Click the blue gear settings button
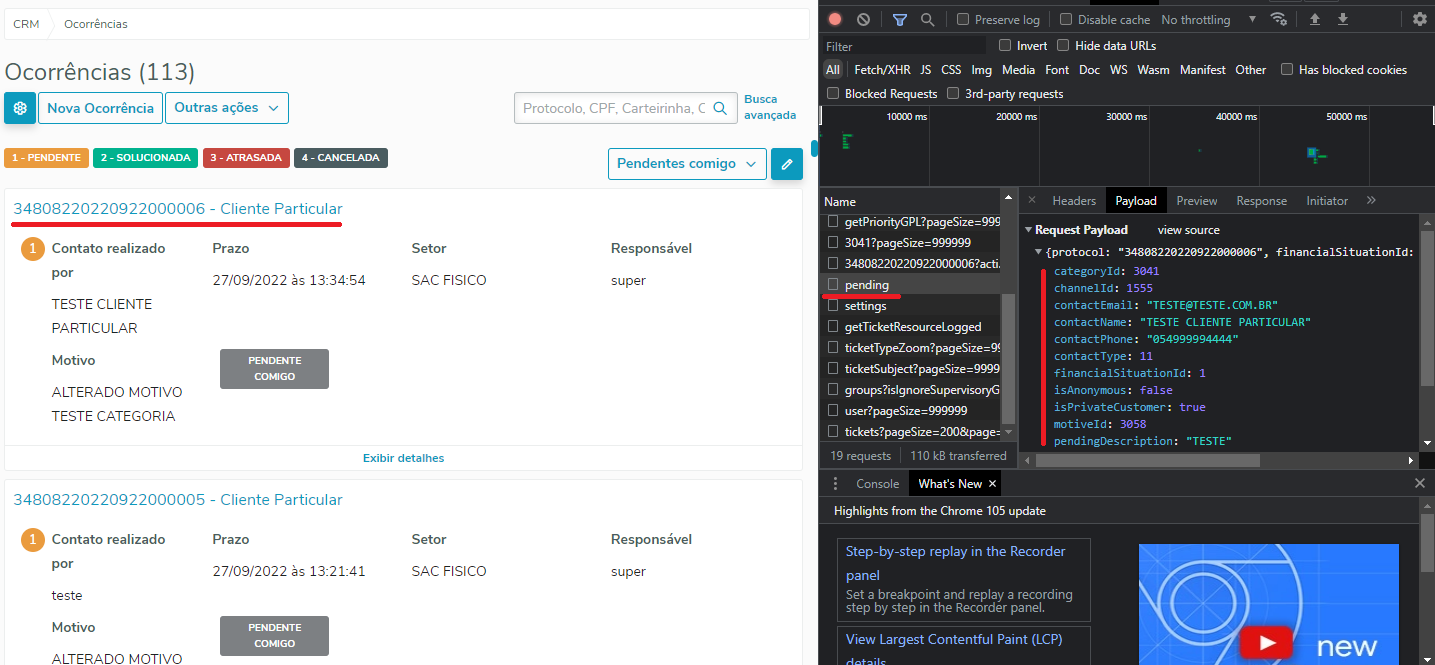 (20, 108)
